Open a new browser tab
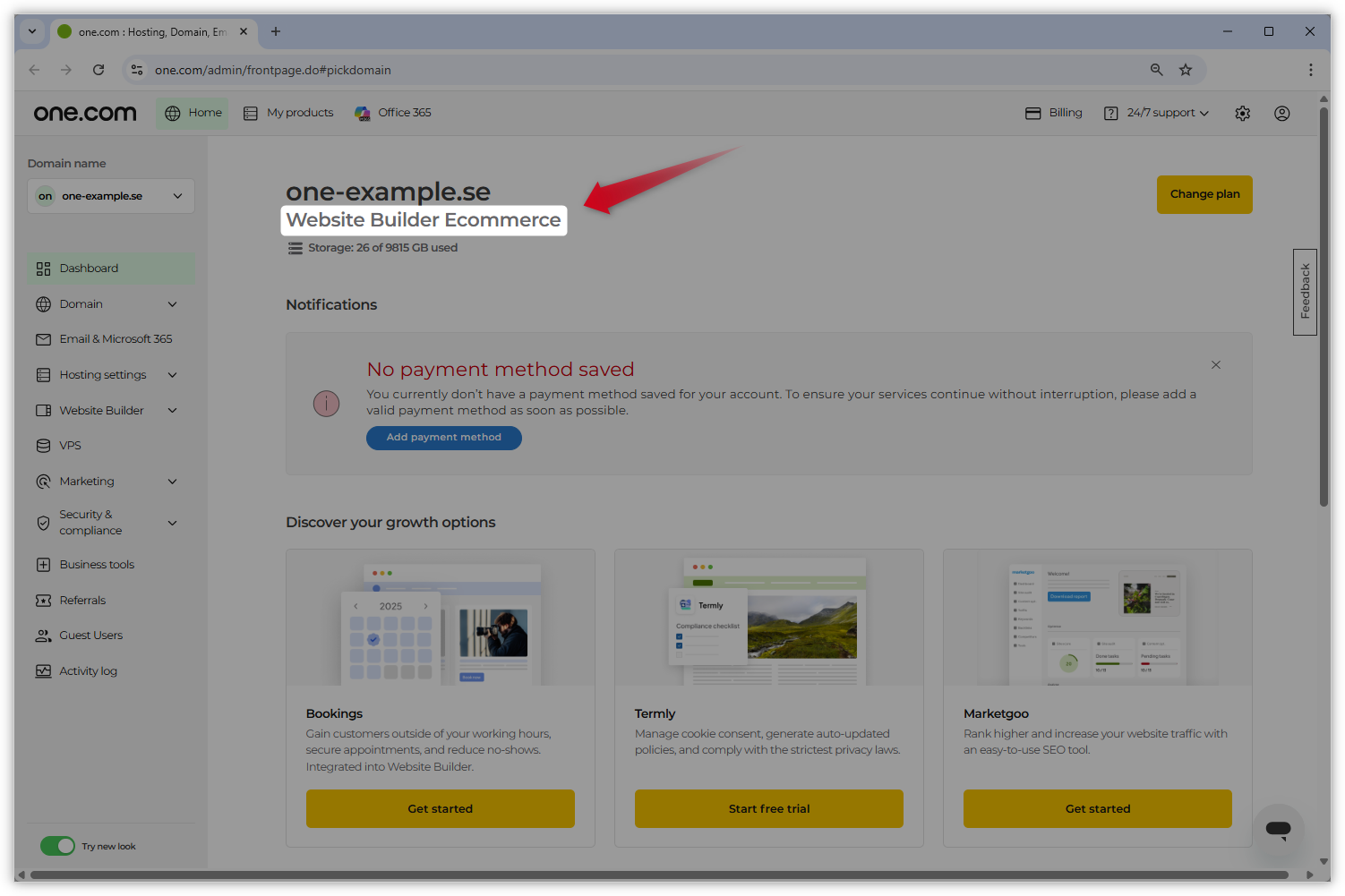Image resolution: width=1345 pixels, height=896 pixels. [276, 31]
